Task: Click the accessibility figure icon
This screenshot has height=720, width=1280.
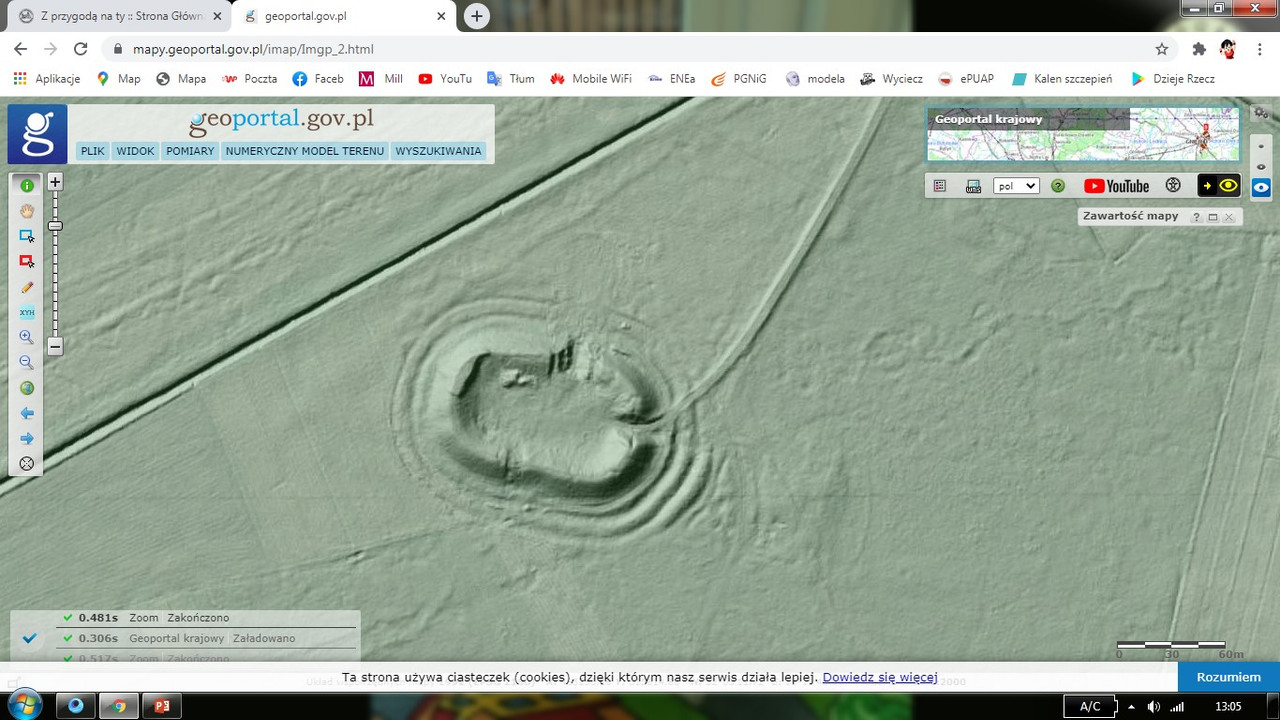Action: point(1174,186)
